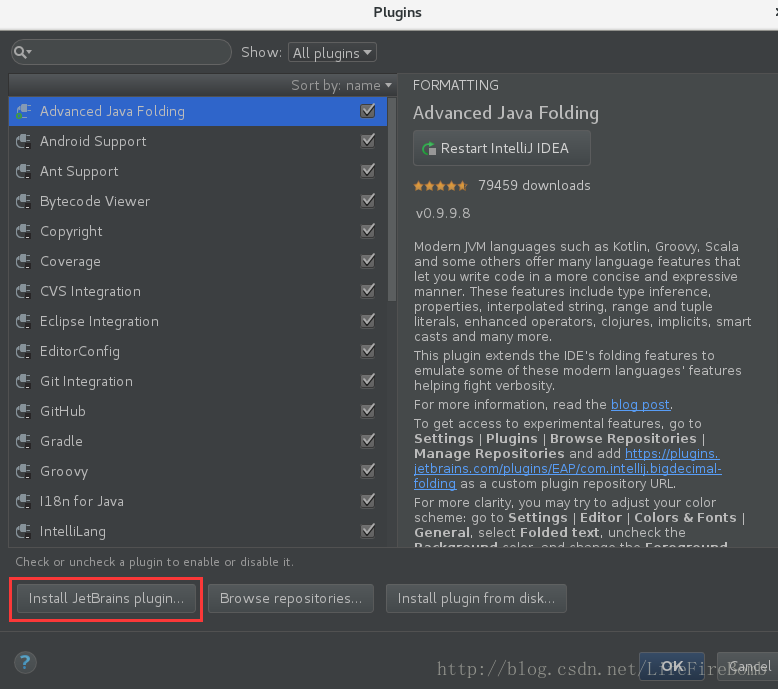Confirm with the OK button
This screenshot has height=689, width=778.
[671, 666]
